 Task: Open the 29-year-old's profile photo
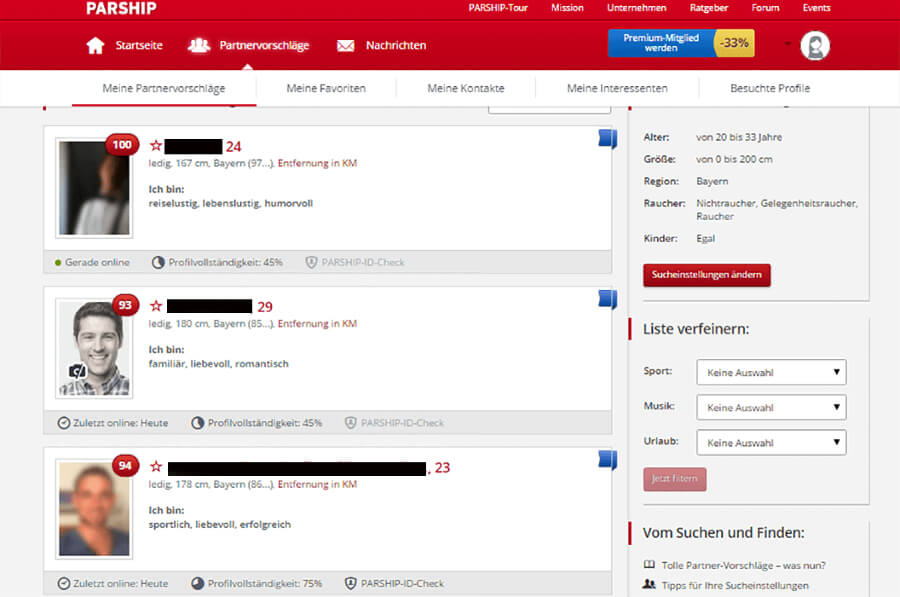[94, 348]
